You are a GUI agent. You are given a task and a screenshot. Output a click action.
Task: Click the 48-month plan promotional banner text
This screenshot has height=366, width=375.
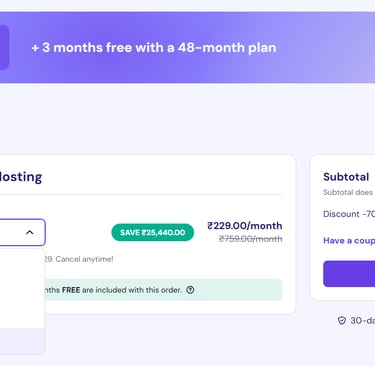(x=154, y=48)
